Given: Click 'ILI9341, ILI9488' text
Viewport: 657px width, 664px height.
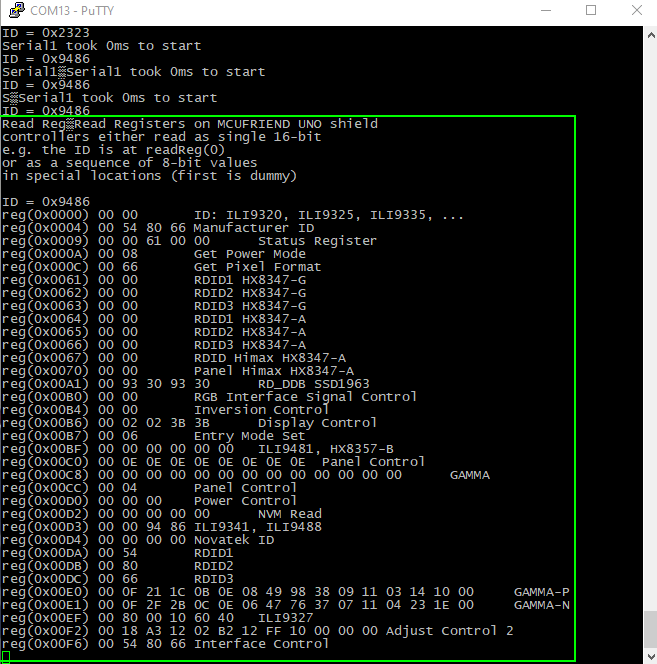Looking at the screenshot, I should click(x=258, y=526).
